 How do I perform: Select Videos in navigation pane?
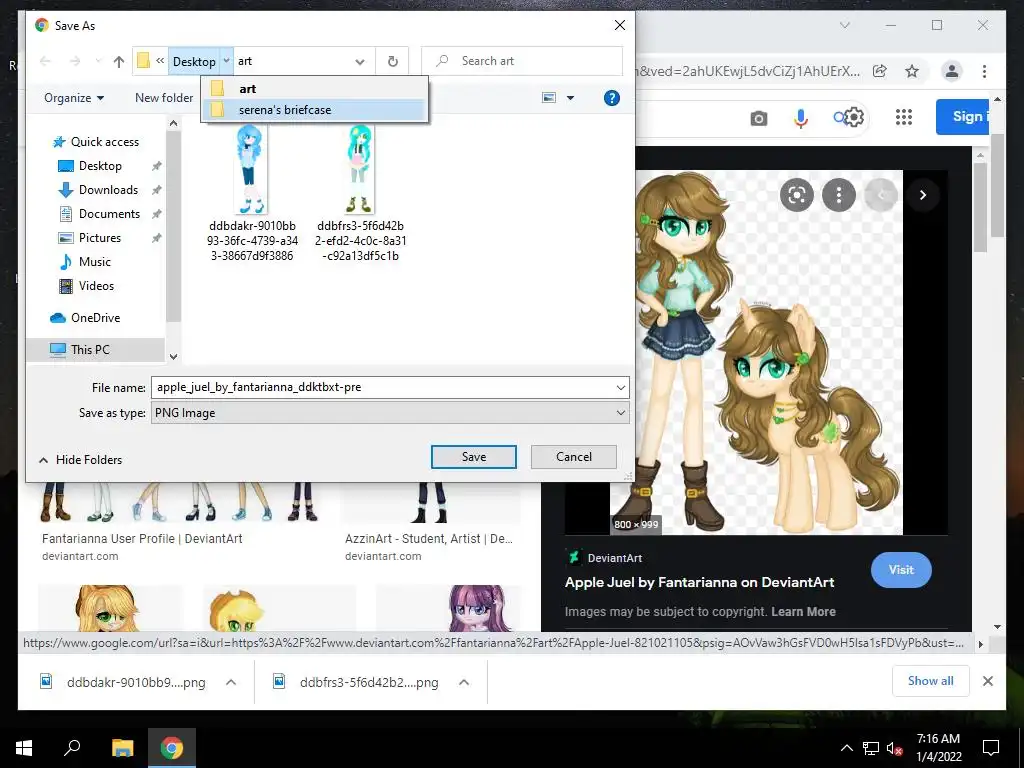pos(96,285)
